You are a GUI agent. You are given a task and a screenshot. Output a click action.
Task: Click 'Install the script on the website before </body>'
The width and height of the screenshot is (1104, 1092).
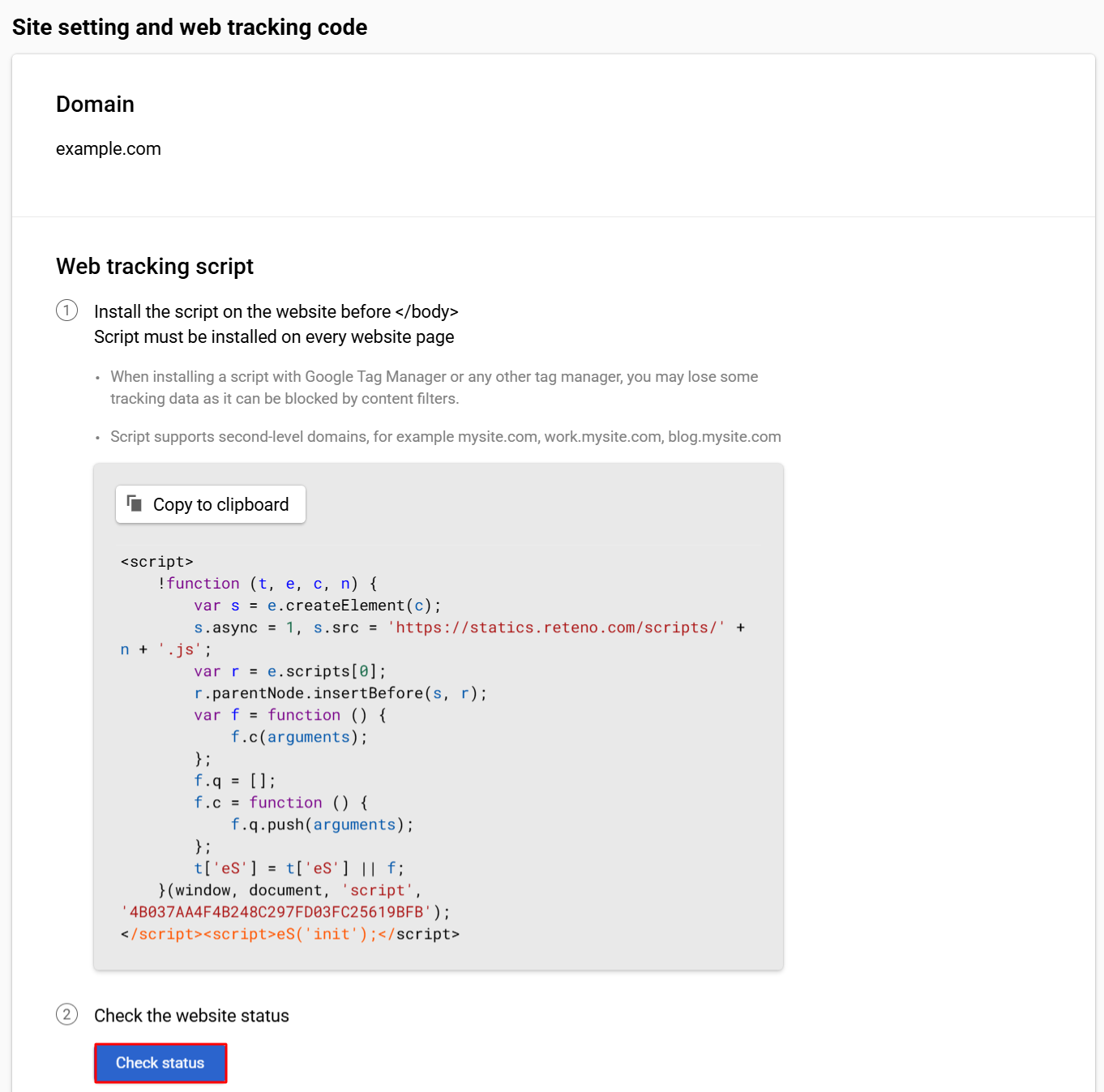[x=276, y=312]
